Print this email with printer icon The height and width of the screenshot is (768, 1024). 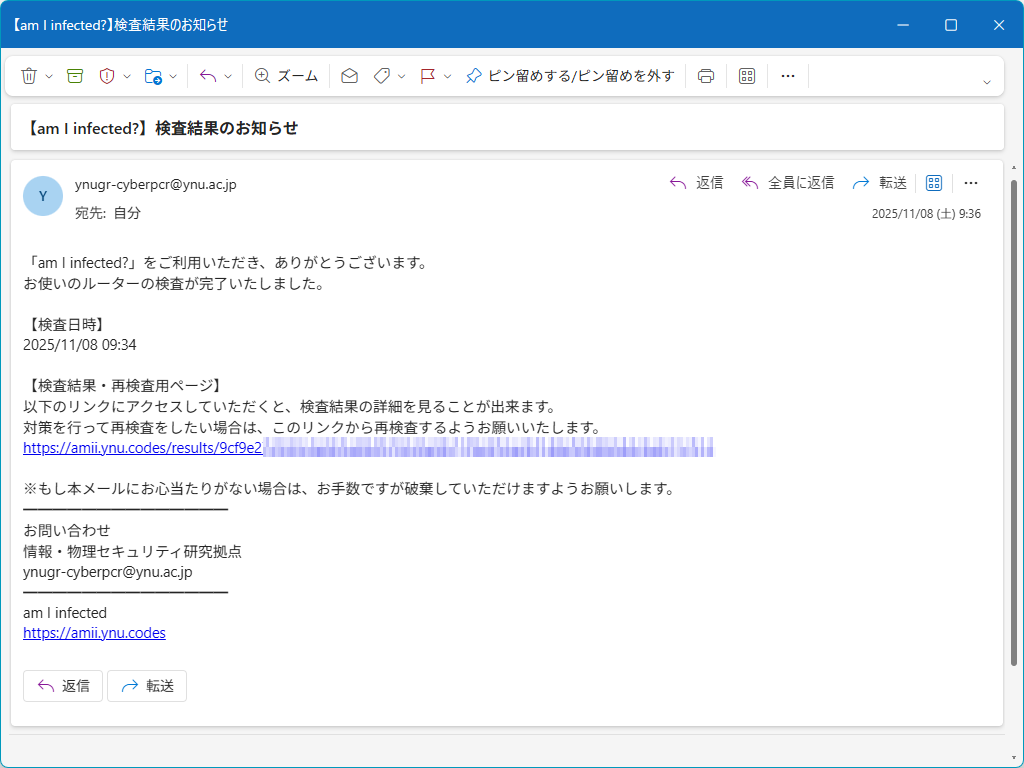click(706, 76)
